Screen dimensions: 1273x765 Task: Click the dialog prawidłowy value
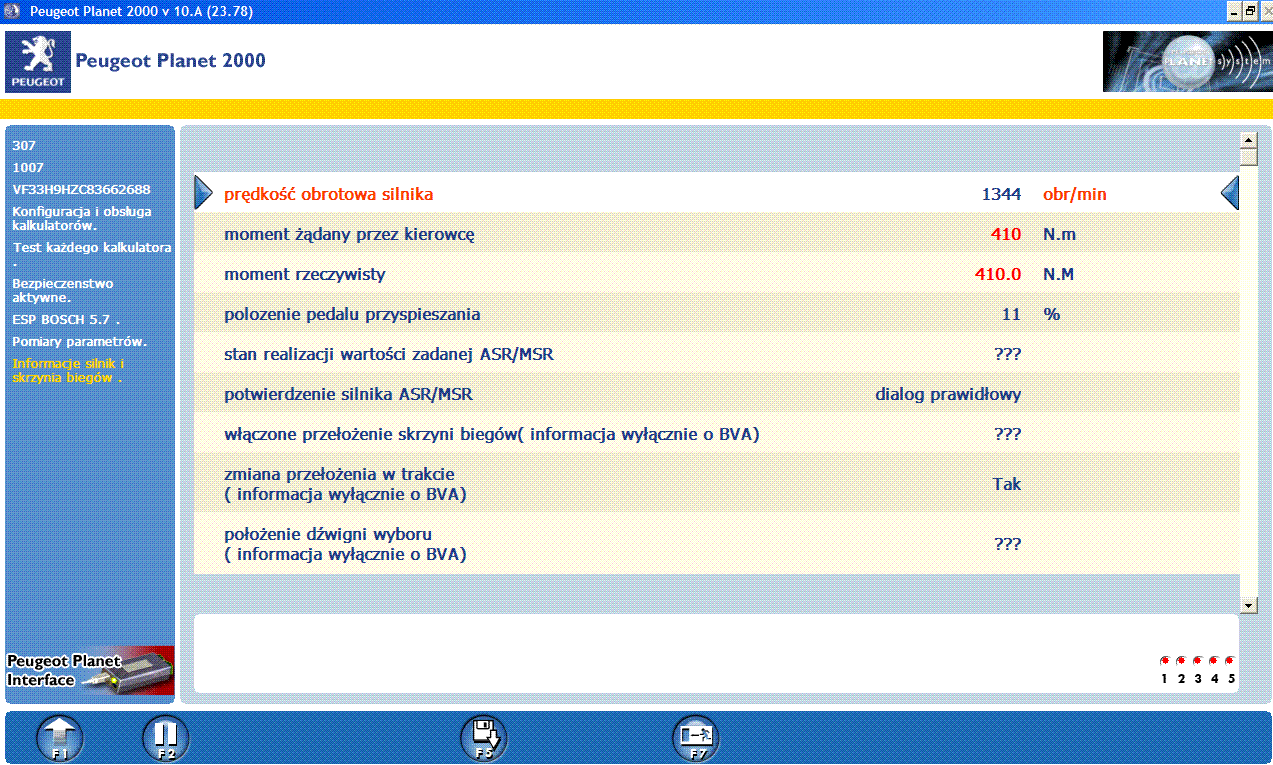(x=948, y=394)
